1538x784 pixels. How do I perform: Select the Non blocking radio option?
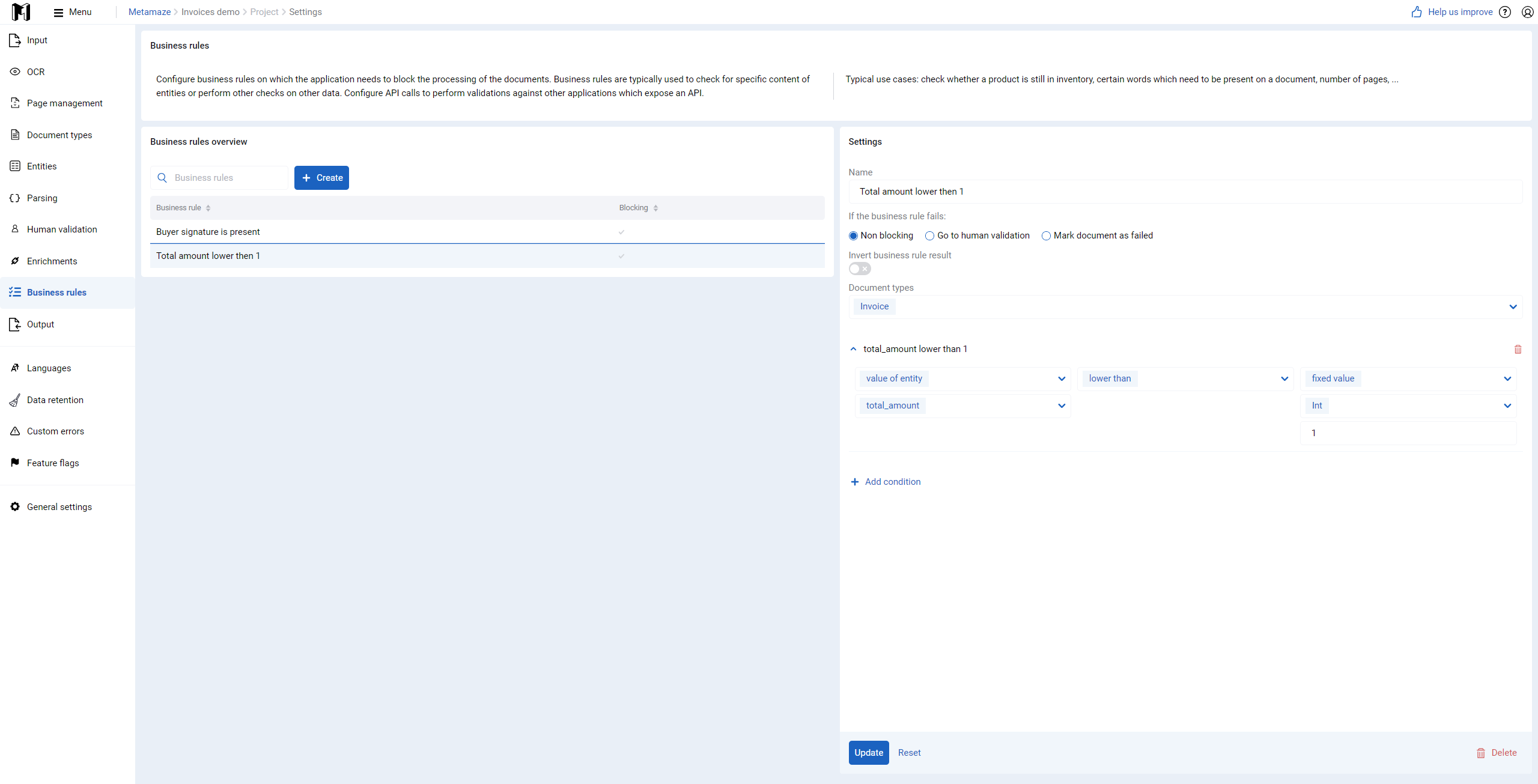[x=853, y=236]
